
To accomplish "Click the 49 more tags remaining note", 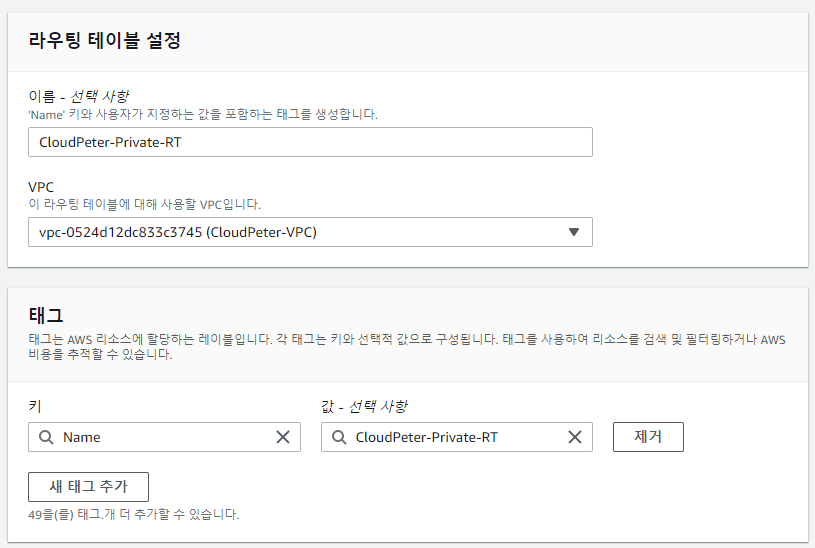I will click(x=134, y=515).
